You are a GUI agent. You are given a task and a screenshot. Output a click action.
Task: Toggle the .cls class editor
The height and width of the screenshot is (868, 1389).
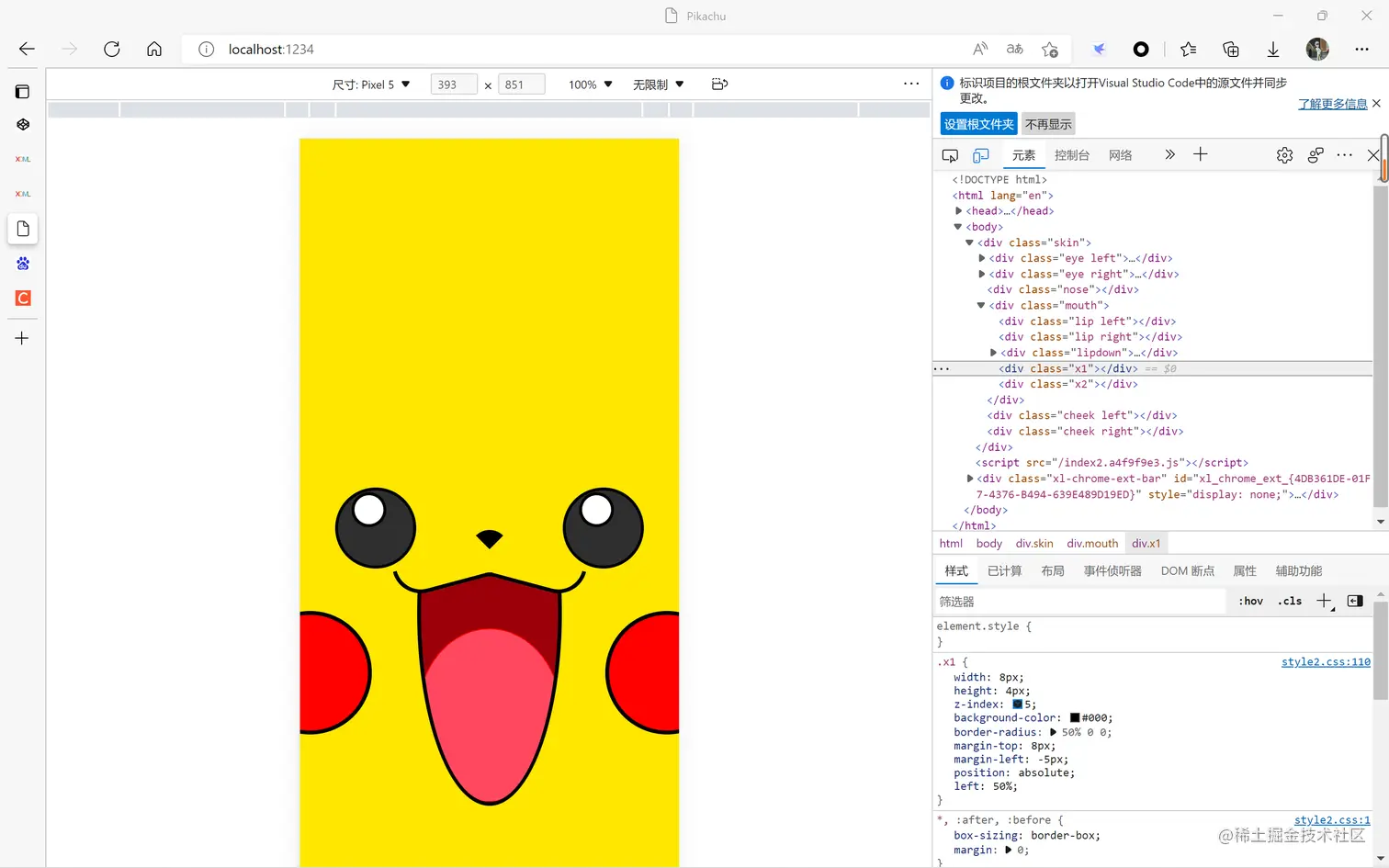click(1290, 601)
